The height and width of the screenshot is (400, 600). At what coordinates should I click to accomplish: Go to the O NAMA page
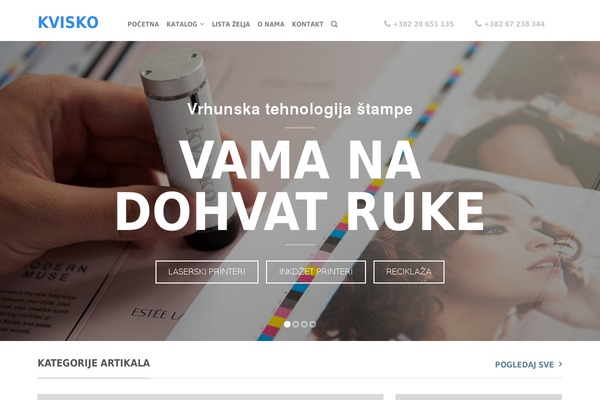click(x=271, y=24)
